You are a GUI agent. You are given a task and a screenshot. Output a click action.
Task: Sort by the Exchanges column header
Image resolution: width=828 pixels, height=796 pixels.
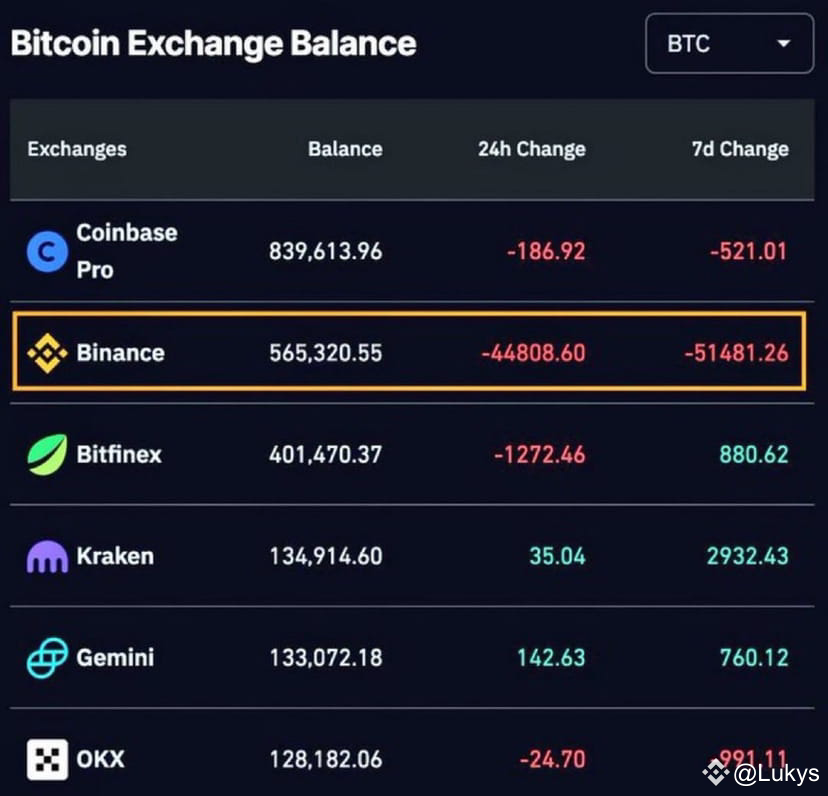77,149
